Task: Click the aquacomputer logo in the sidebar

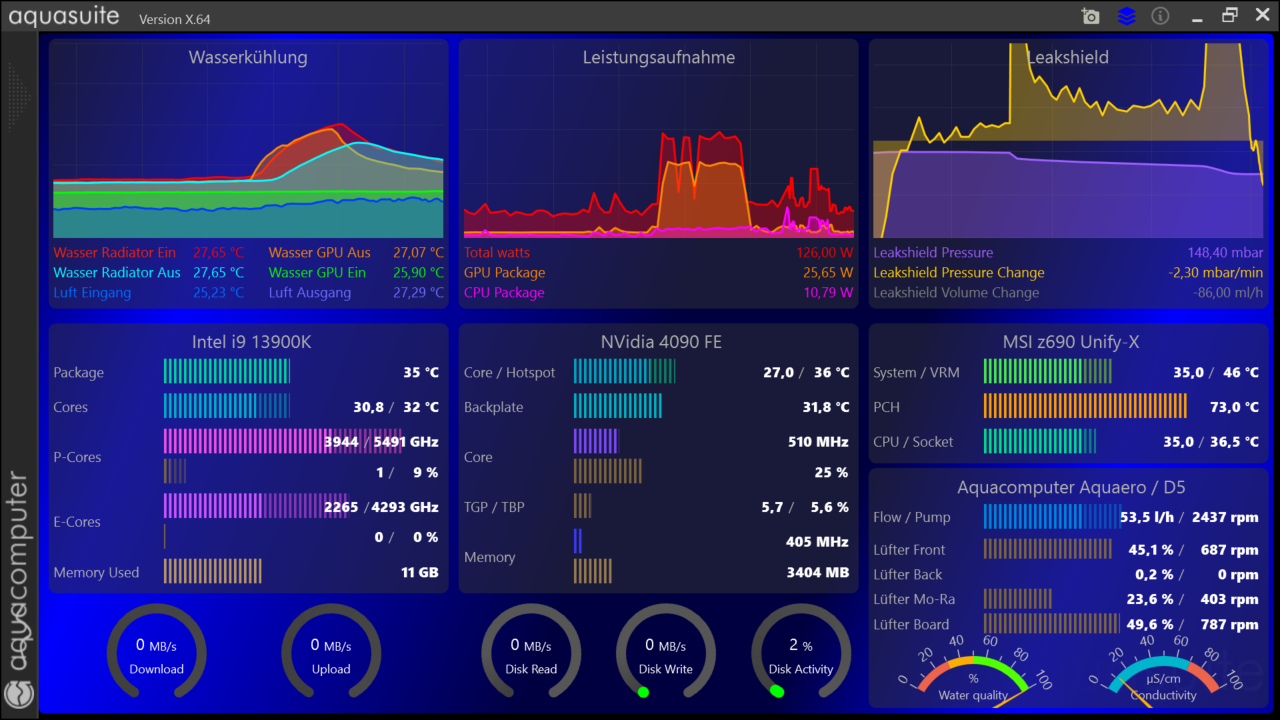Action: [x=18, y=693]
